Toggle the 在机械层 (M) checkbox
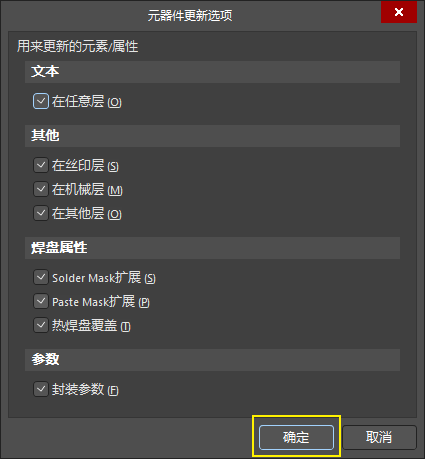The width and height of the screenshot is (425, 459). click(x=41, y=189)
